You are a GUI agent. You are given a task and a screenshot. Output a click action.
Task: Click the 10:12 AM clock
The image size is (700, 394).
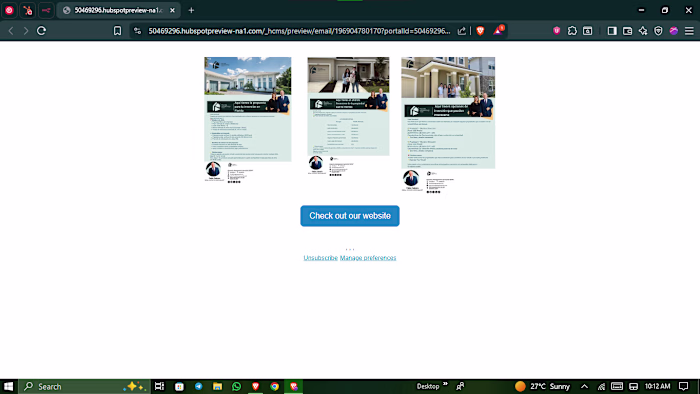(x=658, y=386)
